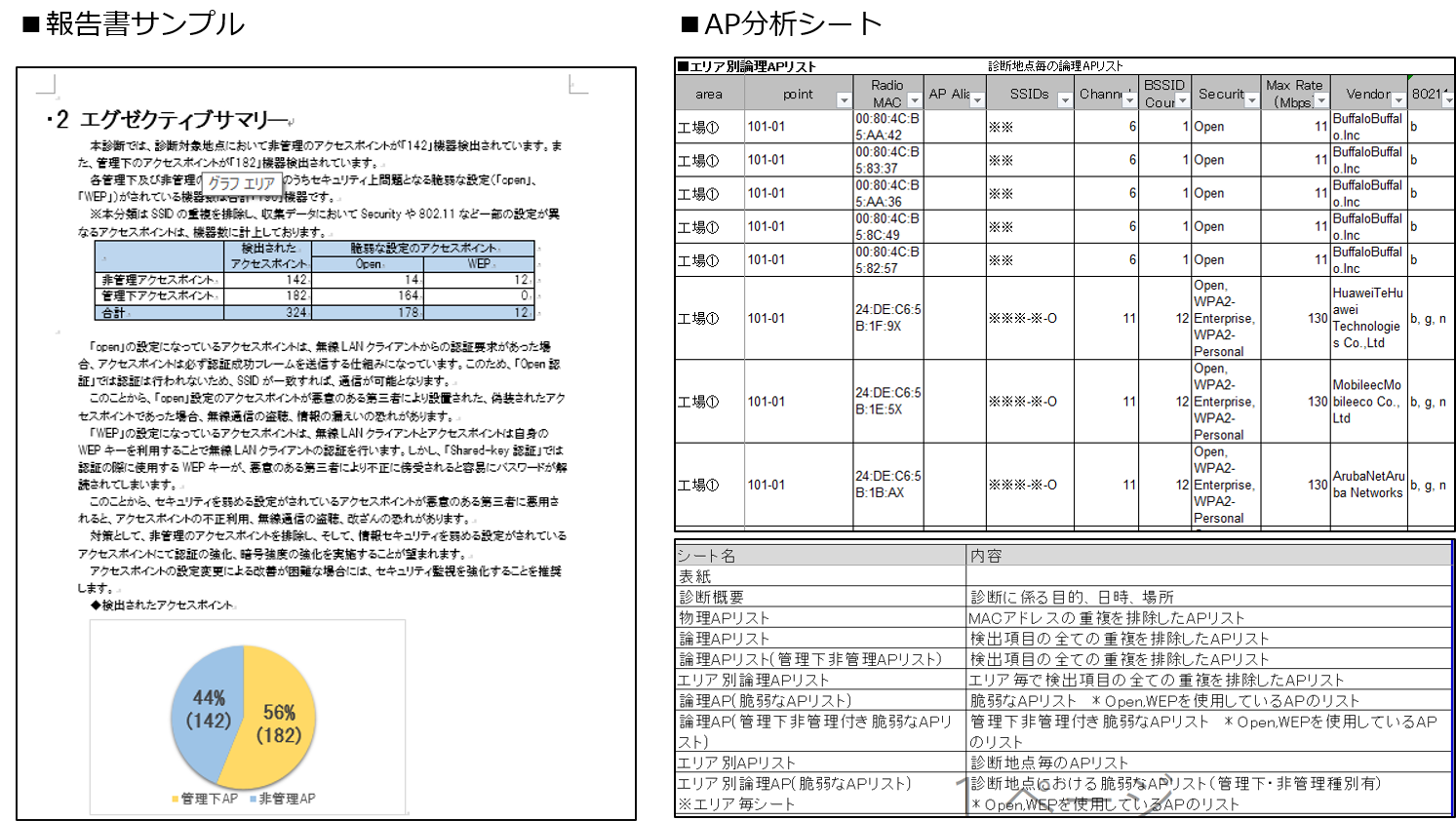Screen dimensions: 1456x821
Task: Click the 管理下AP legend entry
Action: coord(205,799)
